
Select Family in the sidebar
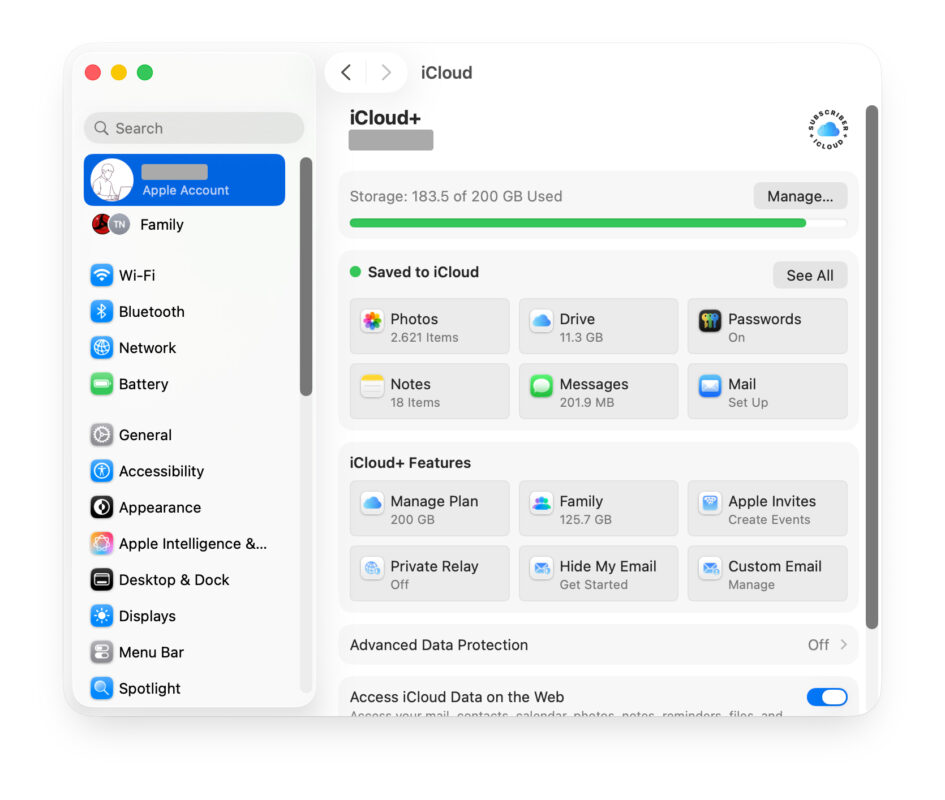tap(160, 225)
